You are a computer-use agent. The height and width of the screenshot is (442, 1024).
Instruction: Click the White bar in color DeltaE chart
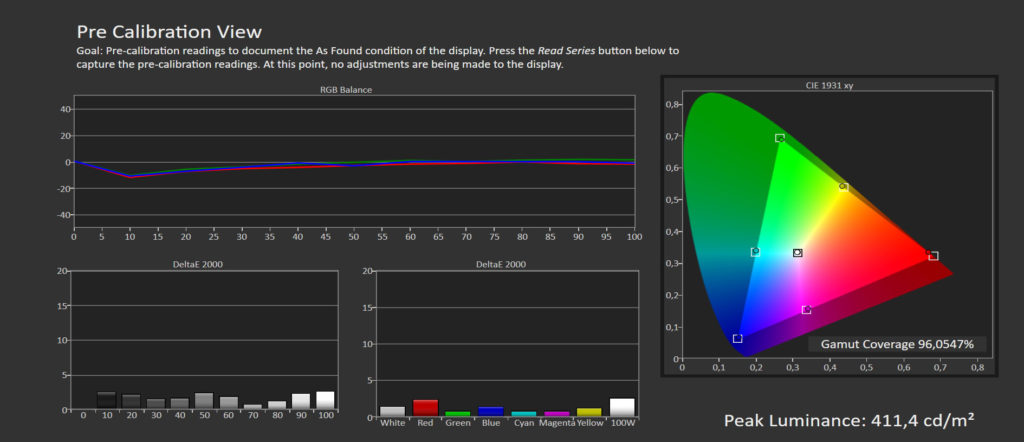point(393,411)
